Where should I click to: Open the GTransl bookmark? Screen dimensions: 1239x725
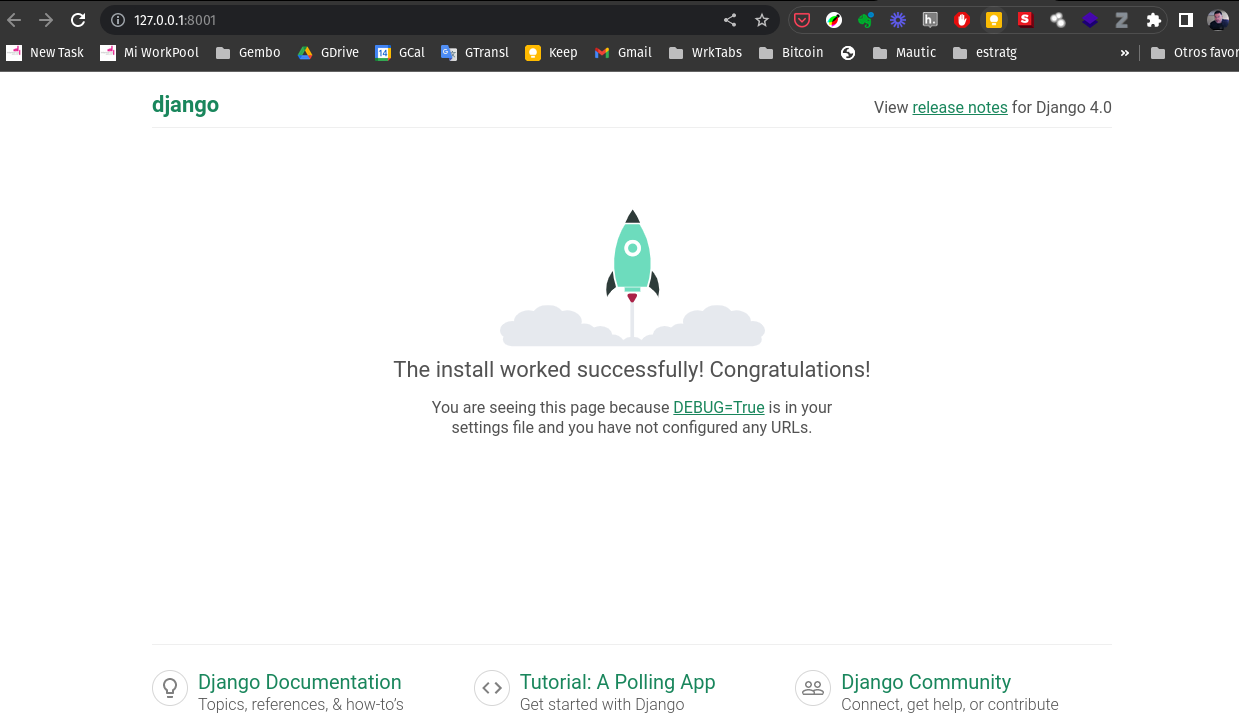(x=475, y=53)
